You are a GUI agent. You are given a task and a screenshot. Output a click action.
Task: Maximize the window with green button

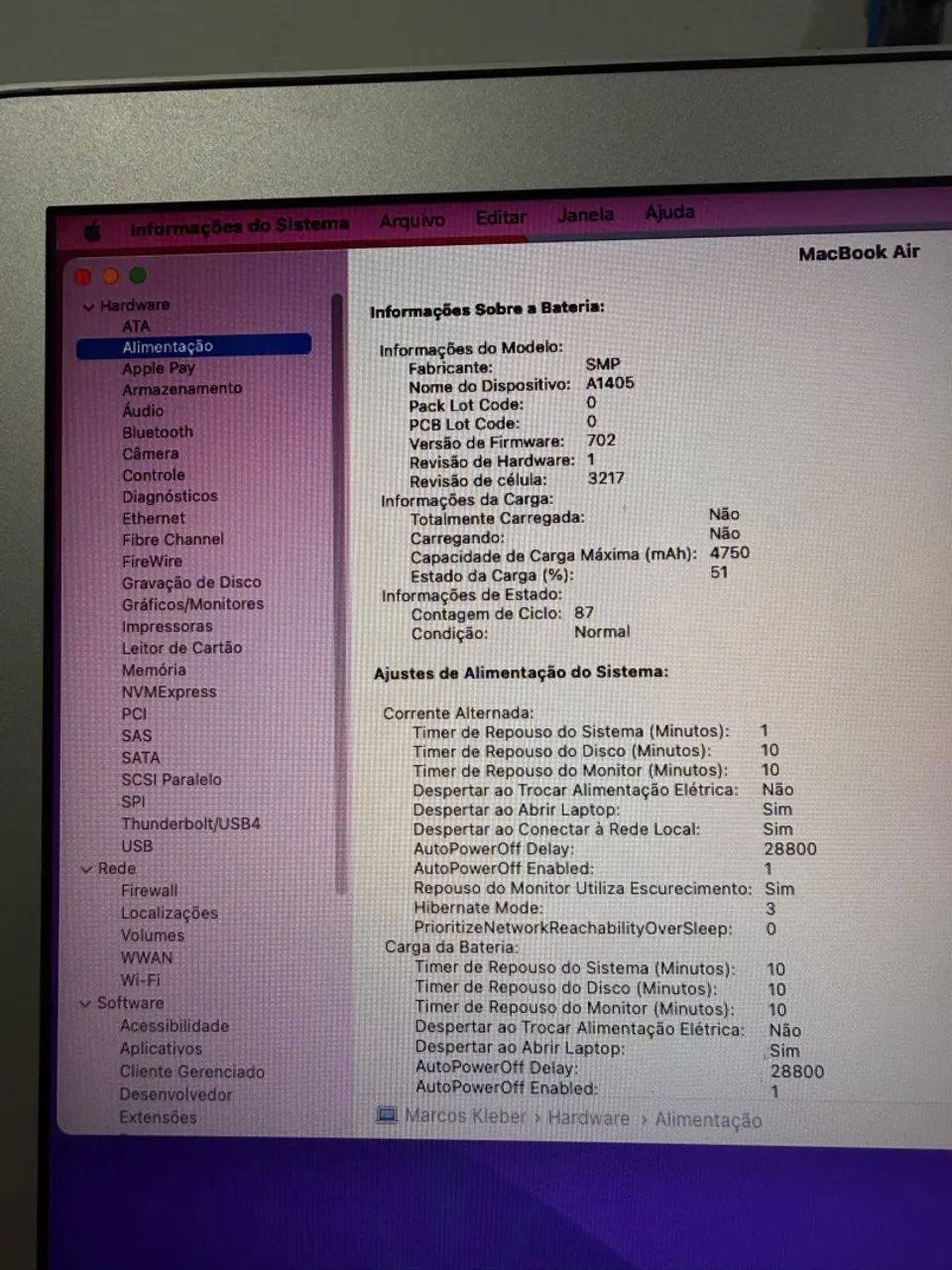coord(138,276)
